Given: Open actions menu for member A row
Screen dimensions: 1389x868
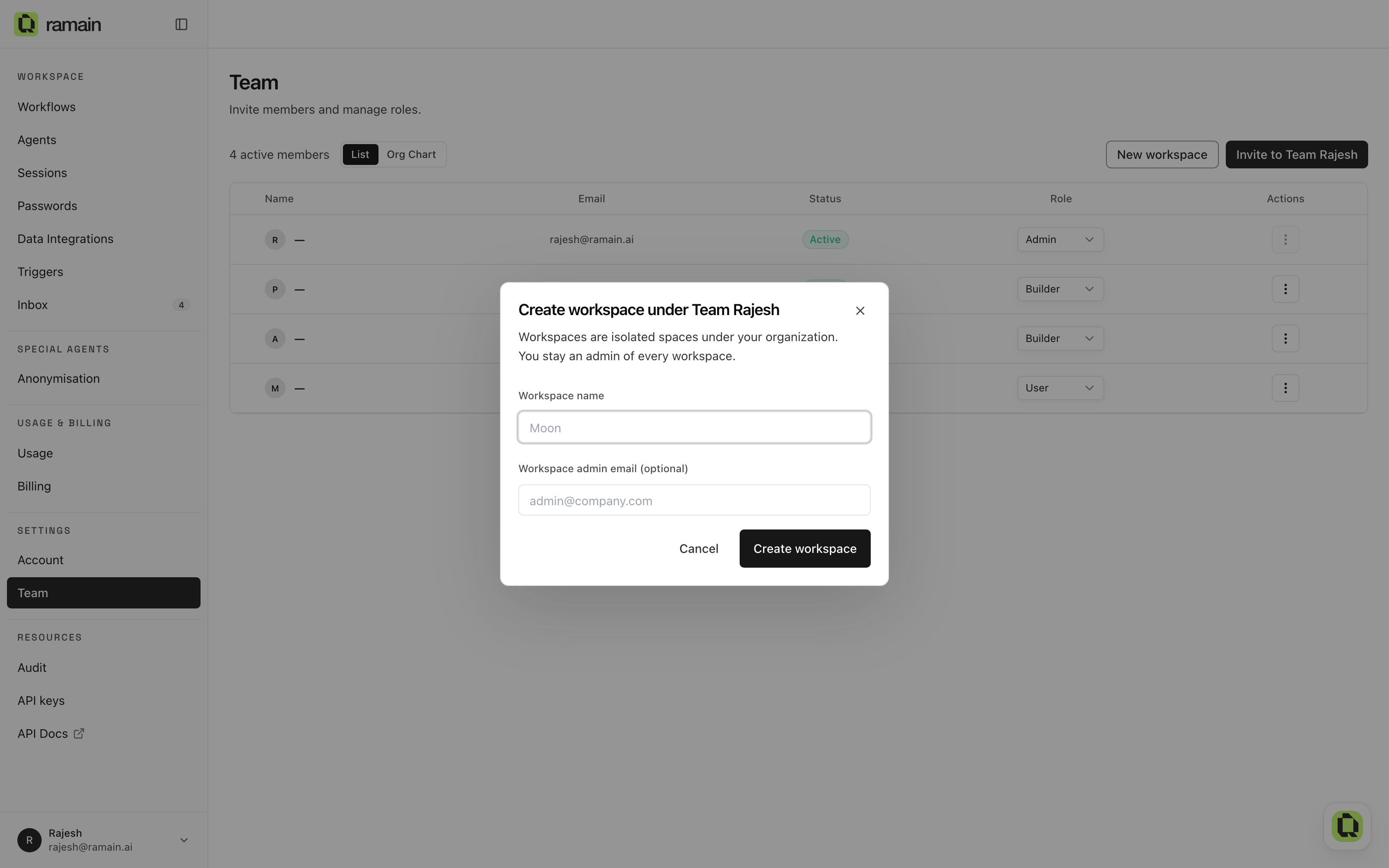Looking at the screenshot, I should tap(1285, 339).
